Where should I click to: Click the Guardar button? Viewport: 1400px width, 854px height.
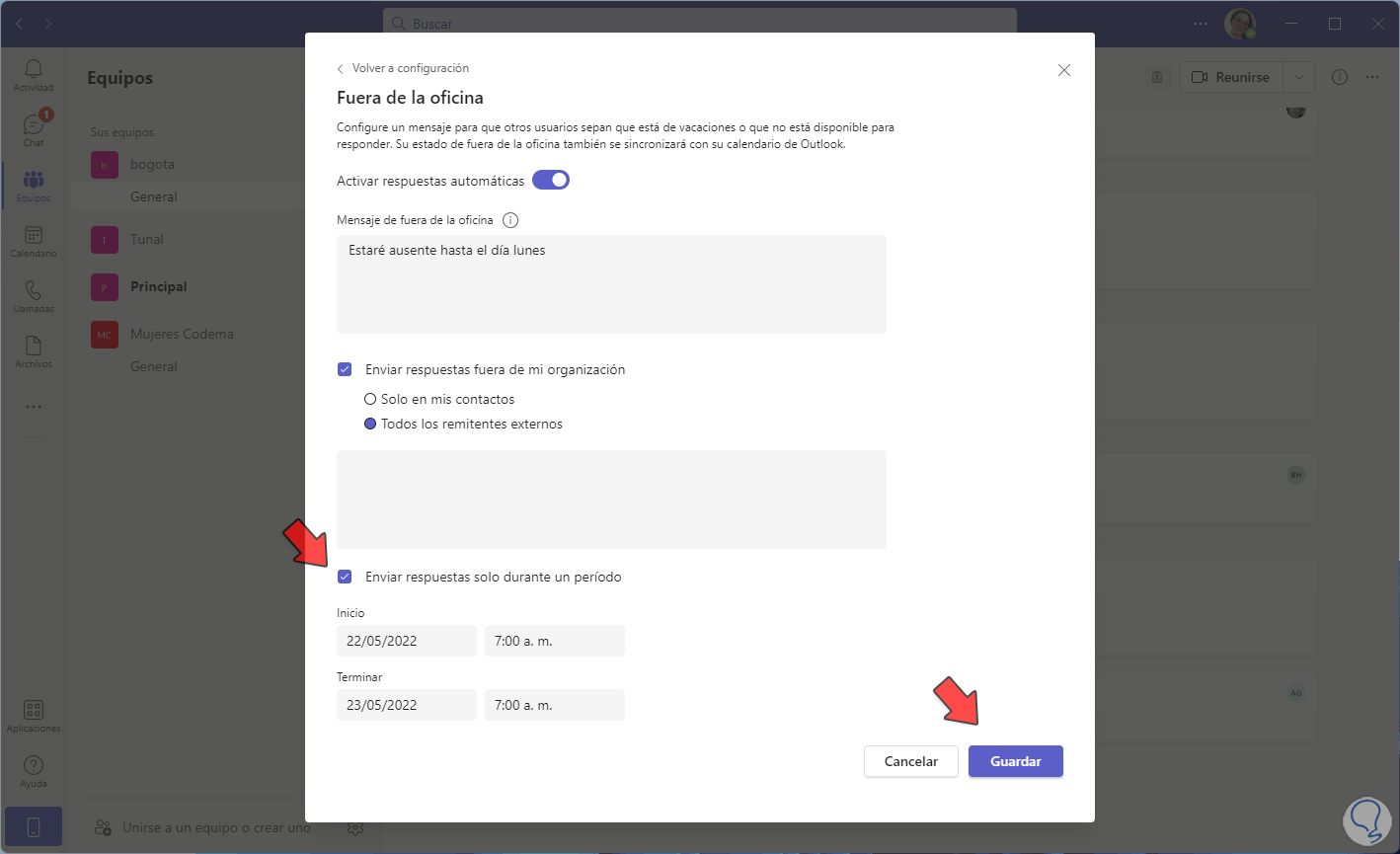click(1015, 761)
